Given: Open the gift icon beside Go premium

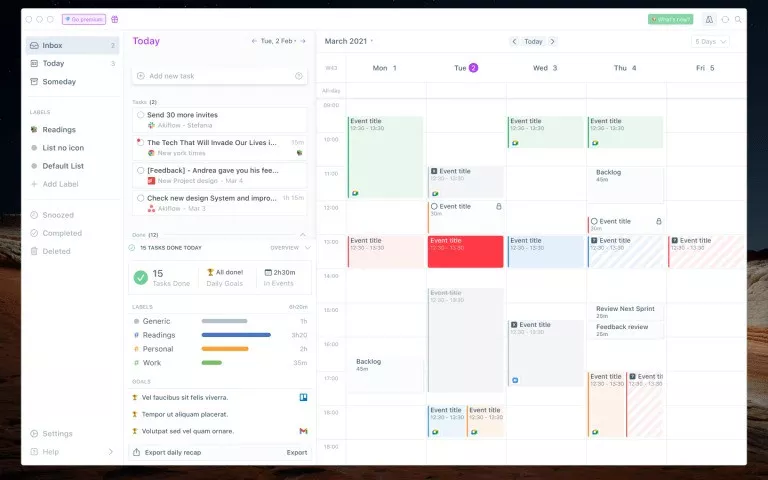Looking at the screenshot, I should tap(115, 20).
